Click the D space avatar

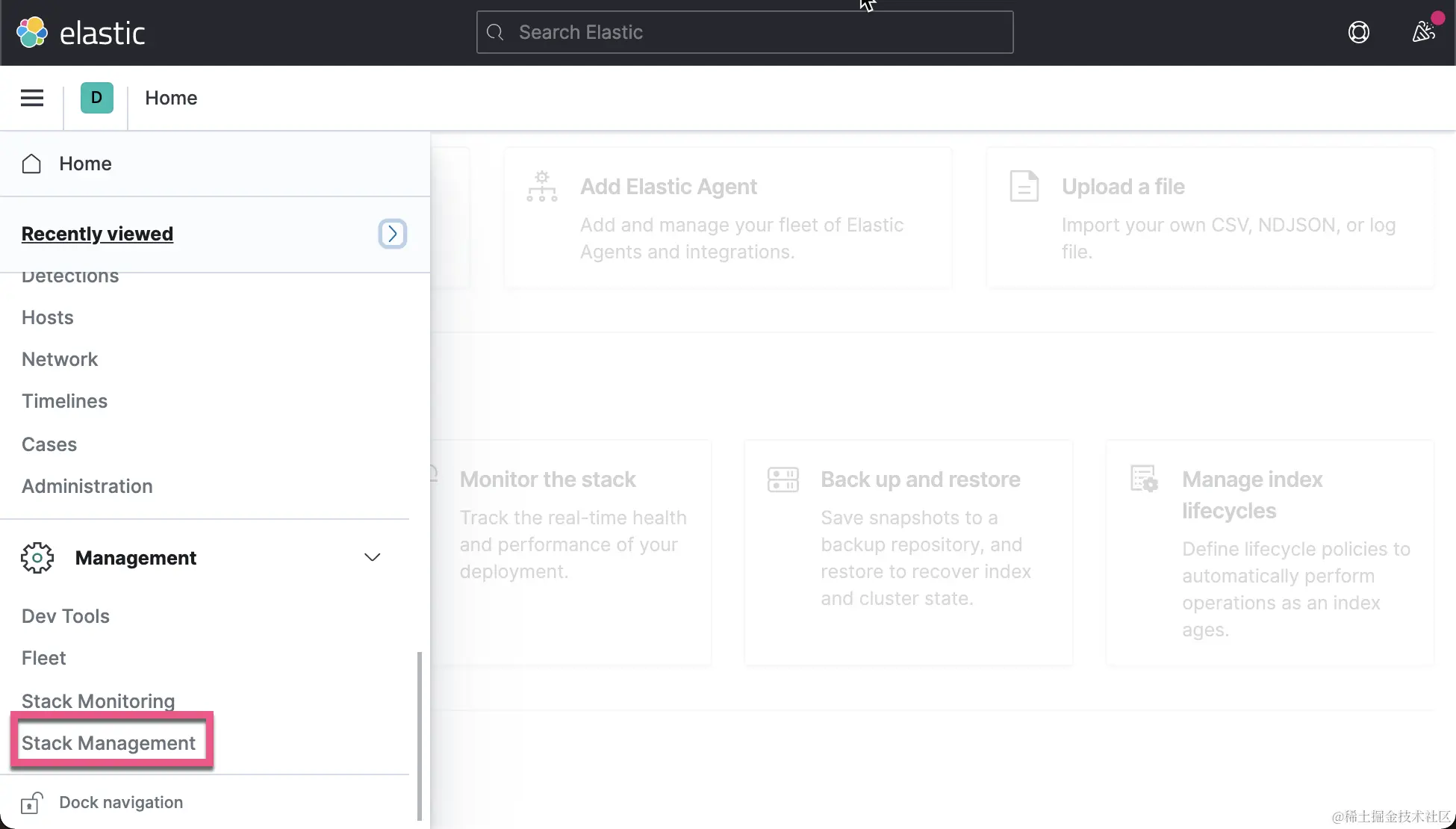(x=96, y=98)
